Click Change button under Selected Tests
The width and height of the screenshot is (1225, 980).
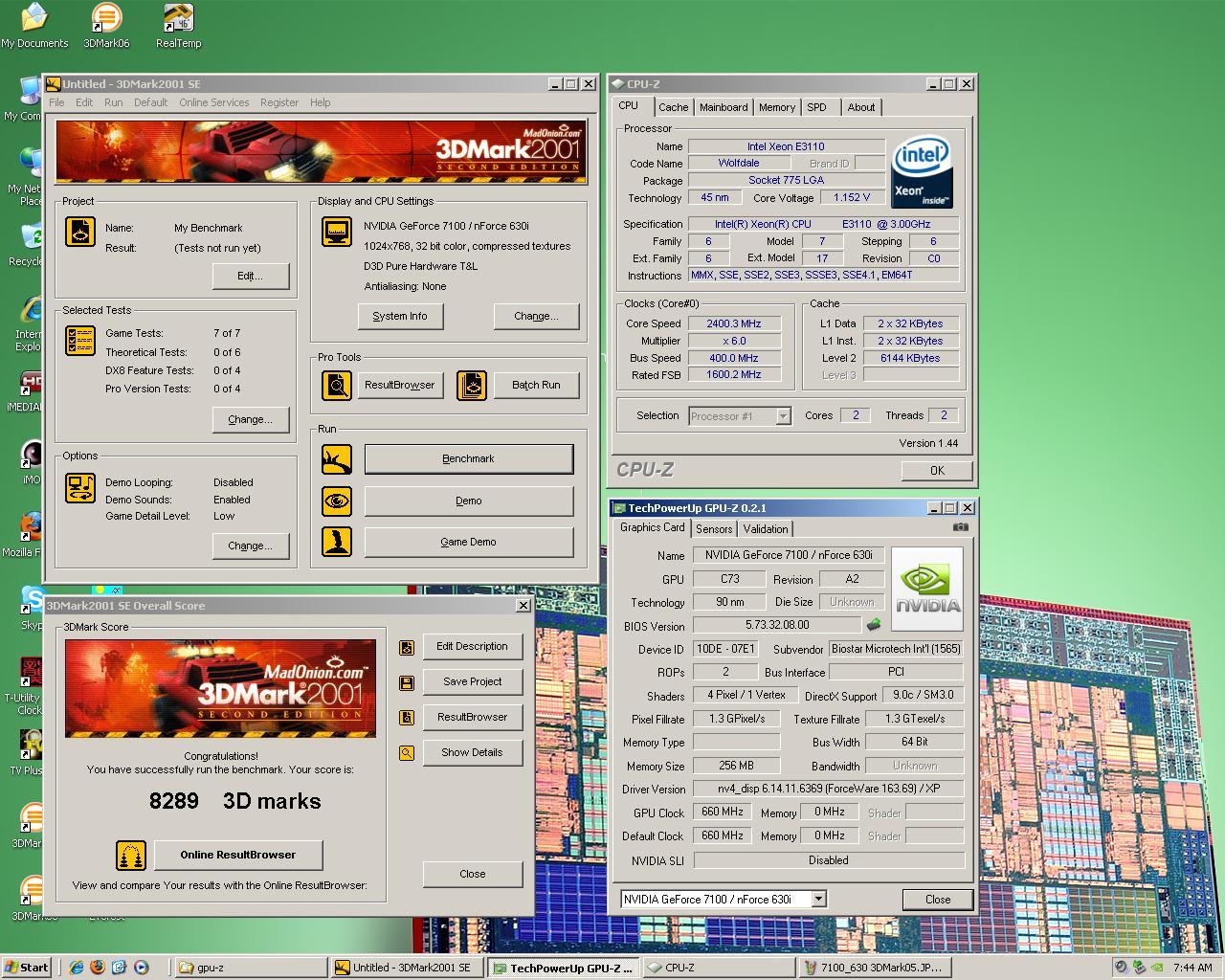(250, 419)
